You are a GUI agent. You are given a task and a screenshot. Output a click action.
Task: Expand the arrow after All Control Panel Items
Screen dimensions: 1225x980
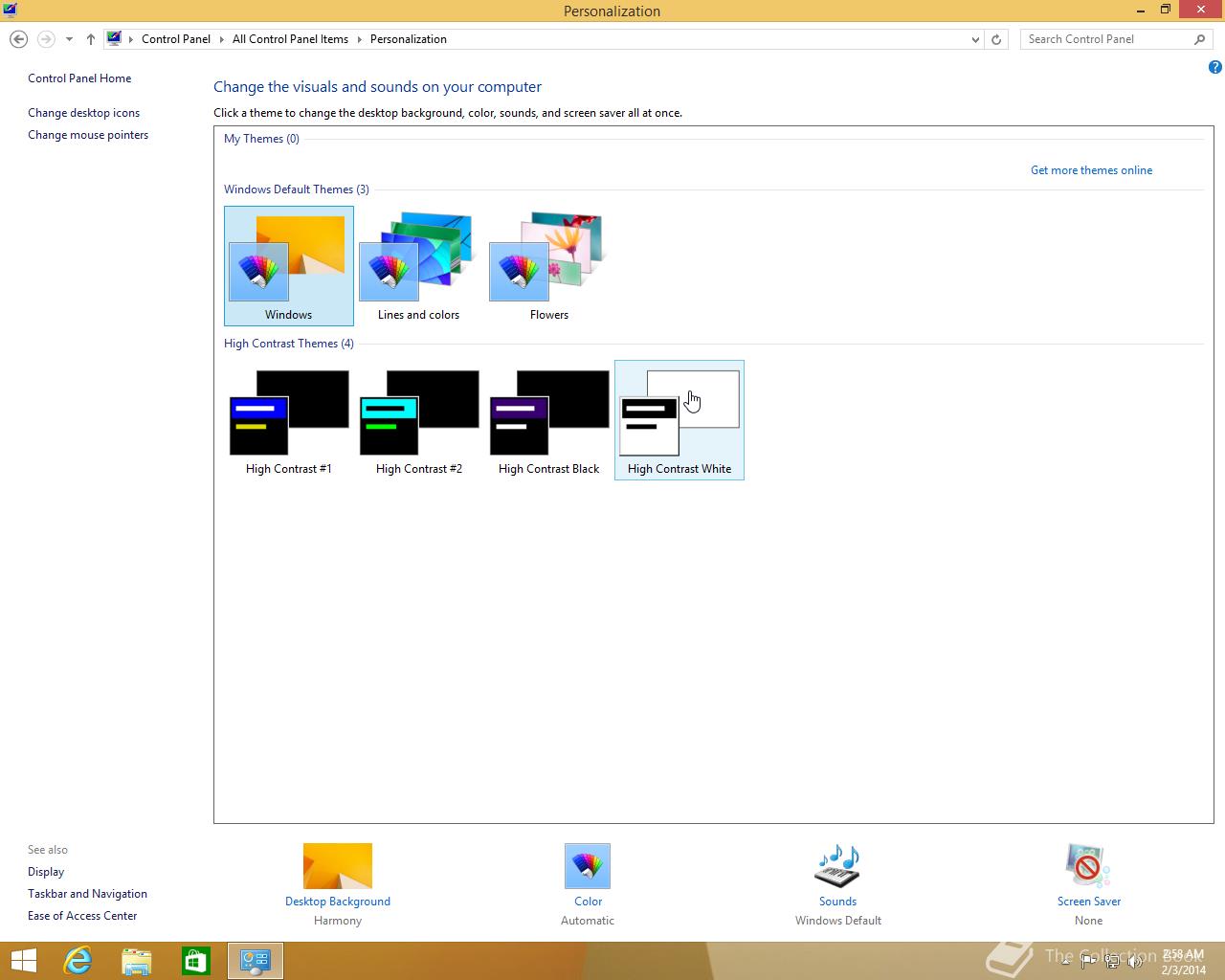[360, 39]
